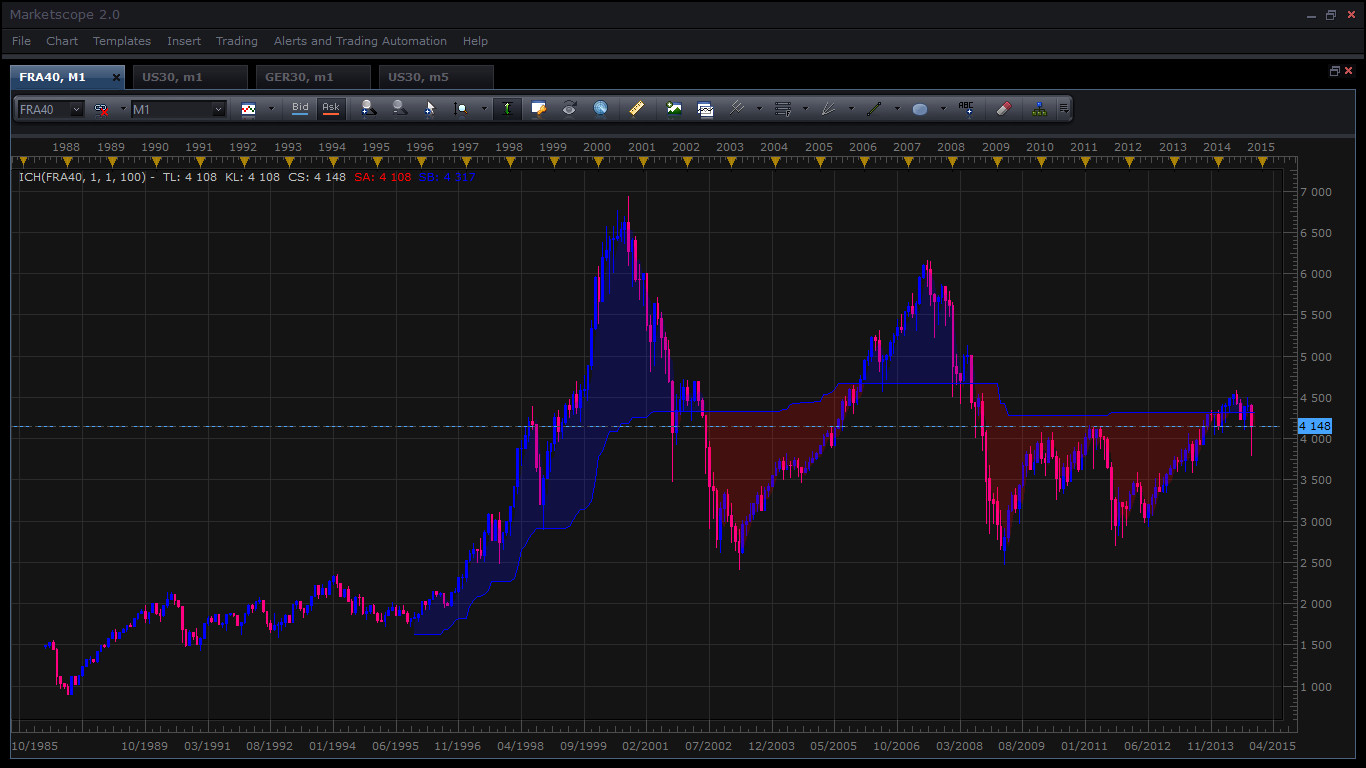Open the Templates menu
This screenshot has height=768, width=1366.
point(122,41)
